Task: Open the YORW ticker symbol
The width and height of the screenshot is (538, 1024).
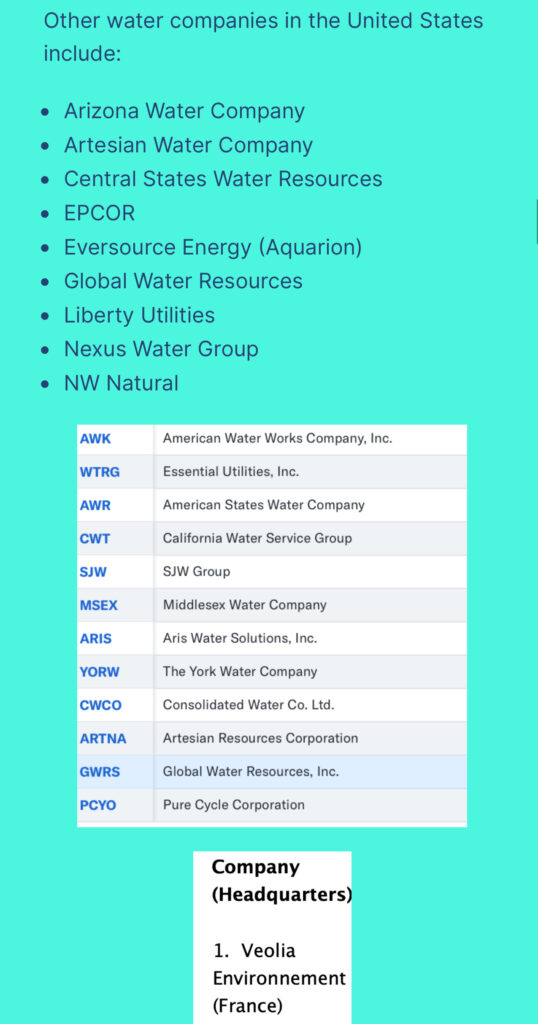Action: coord(100,671)
